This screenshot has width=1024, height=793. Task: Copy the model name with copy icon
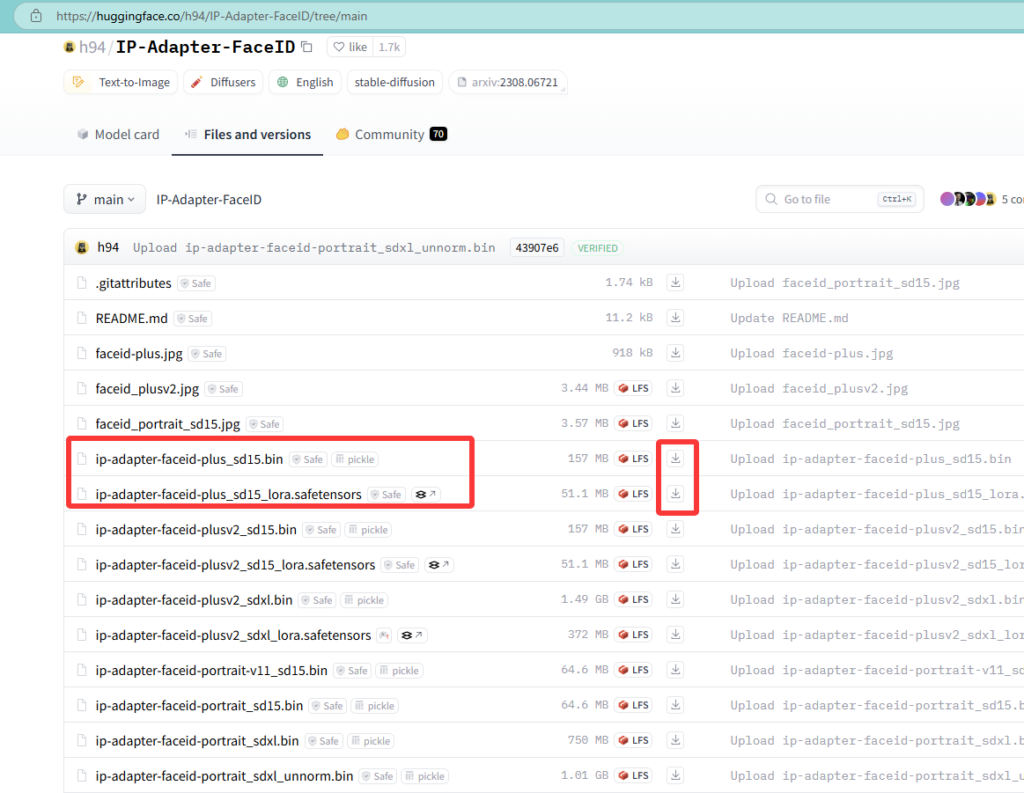[307, 47]
